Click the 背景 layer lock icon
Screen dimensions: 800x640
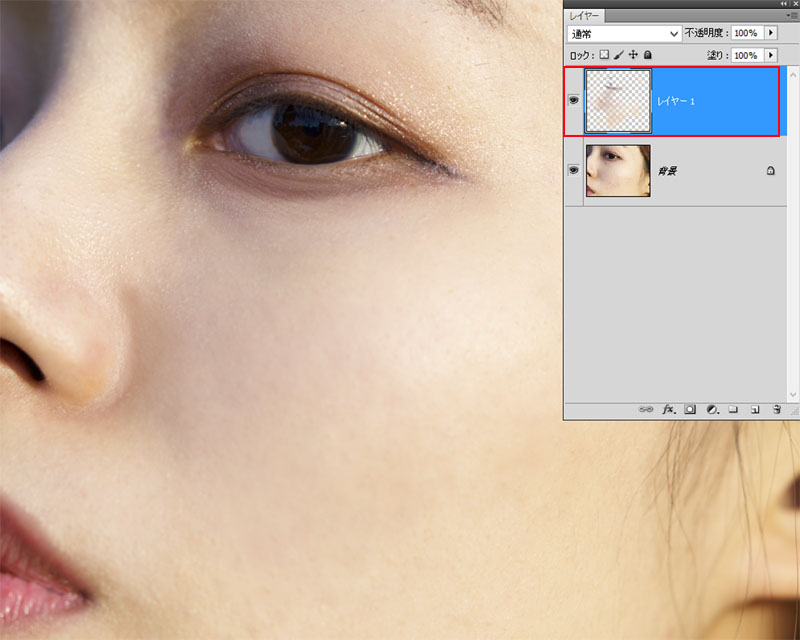pyautogui.click(x=770, y=170)
